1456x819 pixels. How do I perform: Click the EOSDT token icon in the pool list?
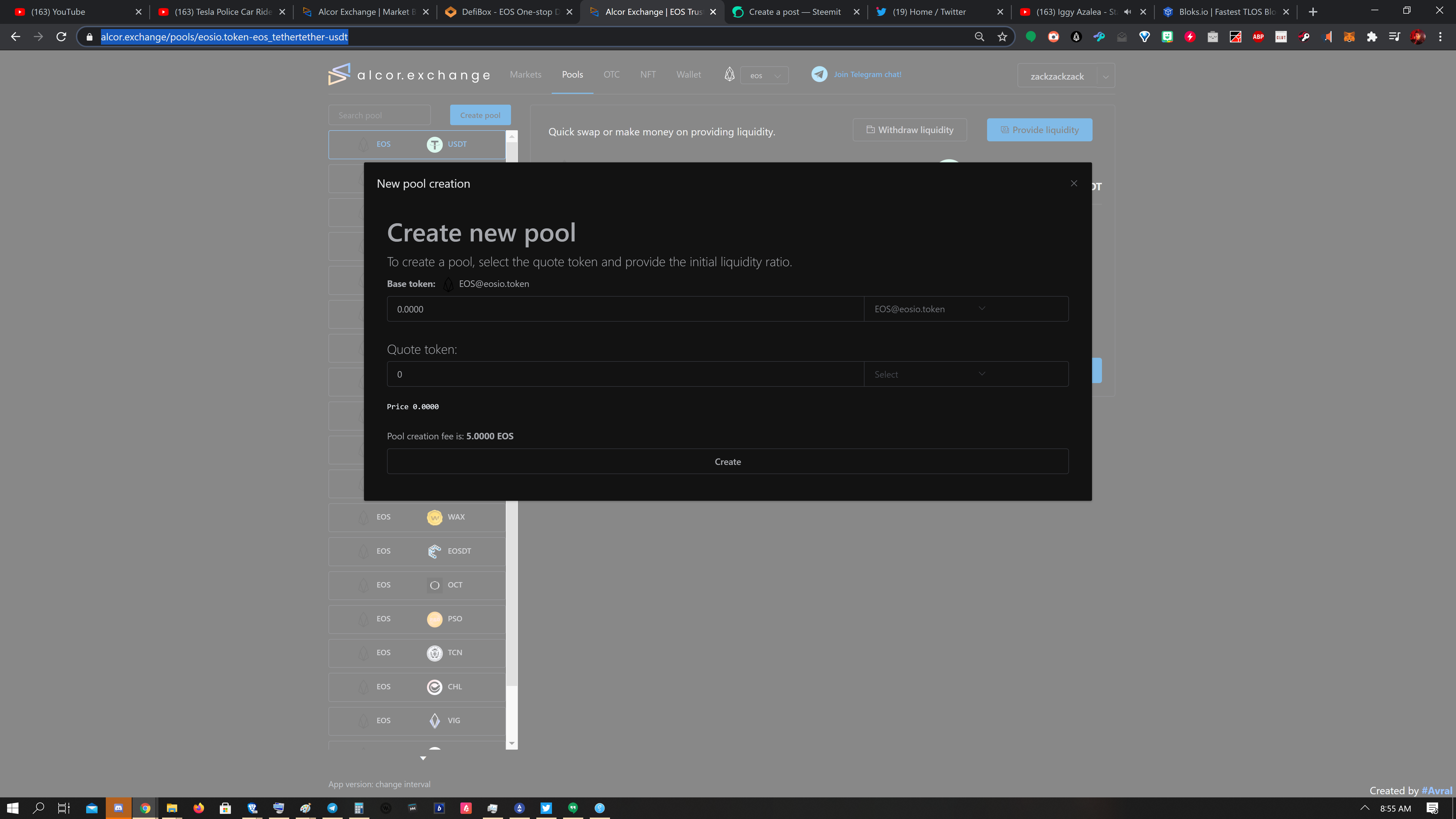(x=434, y=551)
